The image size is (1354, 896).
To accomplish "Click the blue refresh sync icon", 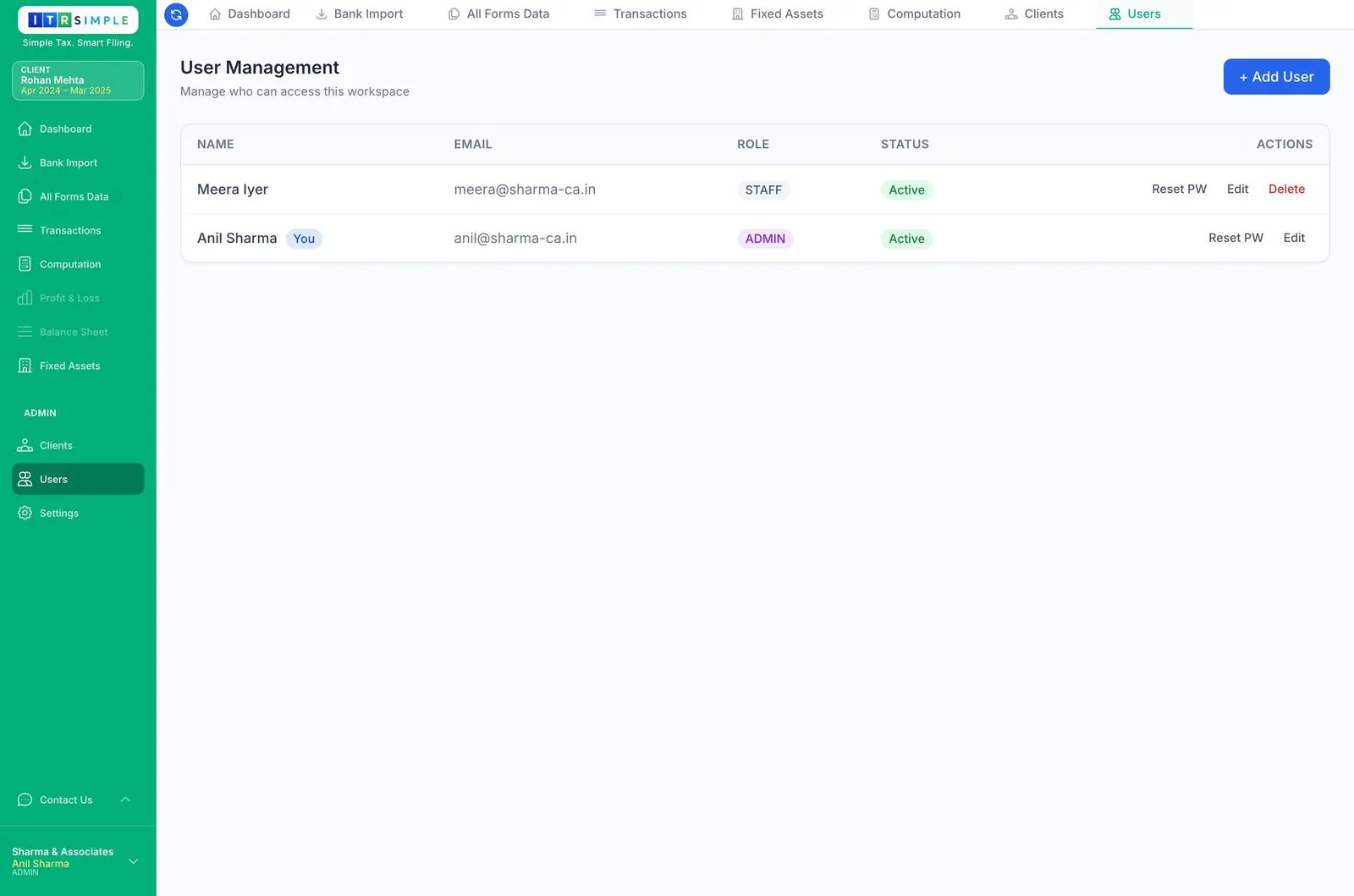I will (x=176, y=14).
